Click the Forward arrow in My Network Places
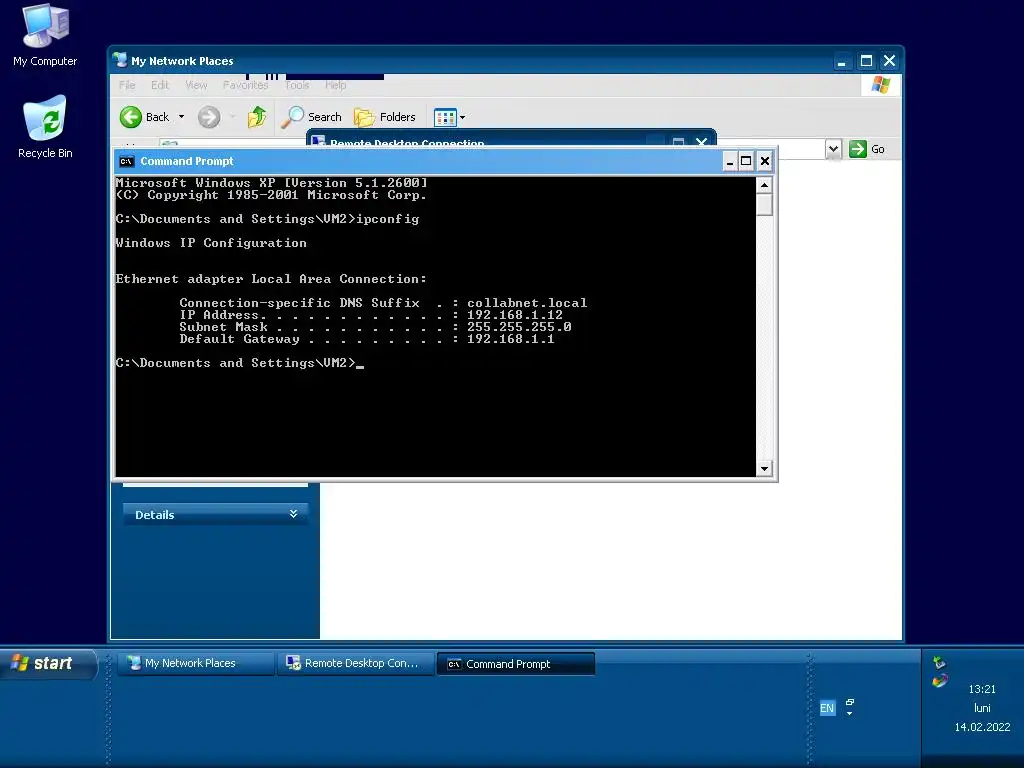This screenshot has height=768, width=1024. tap(209, 117)
